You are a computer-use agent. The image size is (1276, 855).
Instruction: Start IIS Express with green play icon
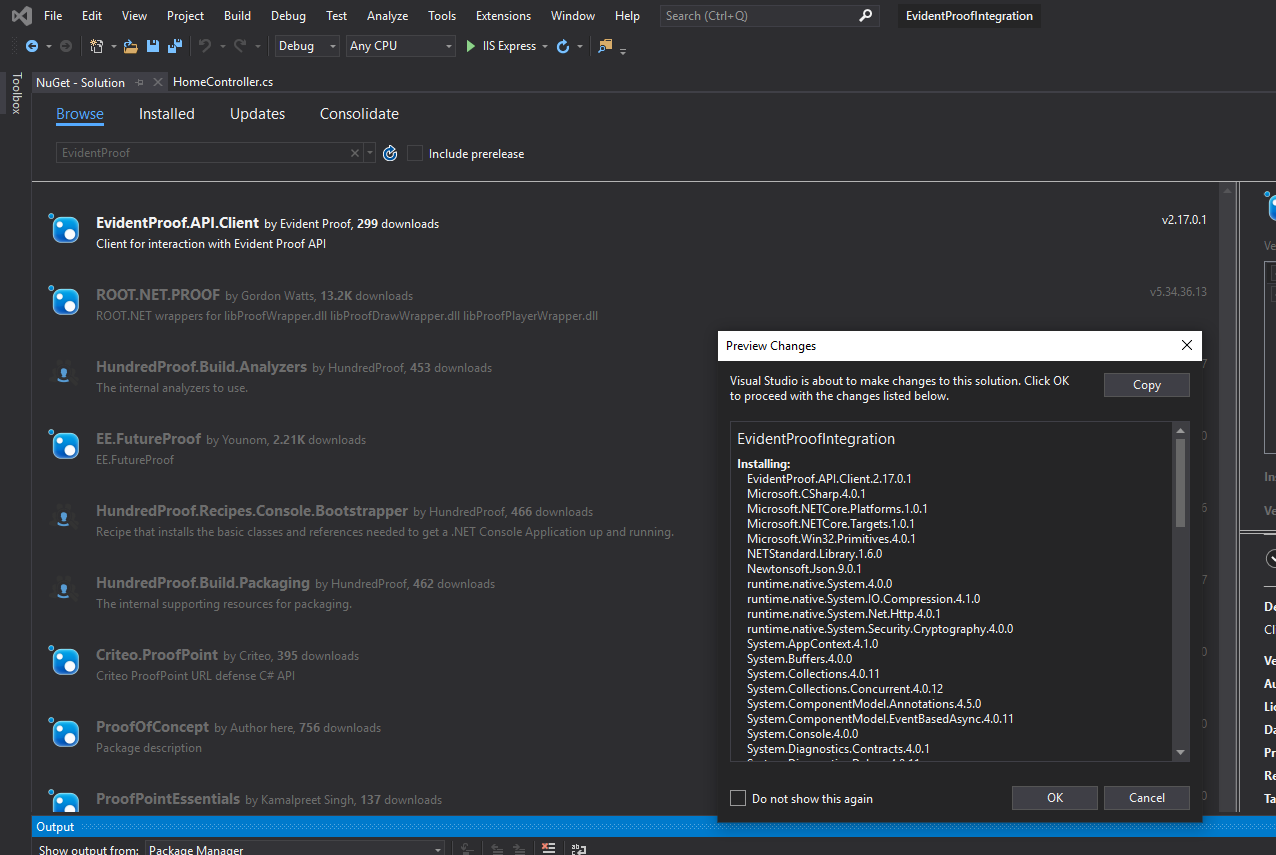pyautogui.click(x=471, y=46)
